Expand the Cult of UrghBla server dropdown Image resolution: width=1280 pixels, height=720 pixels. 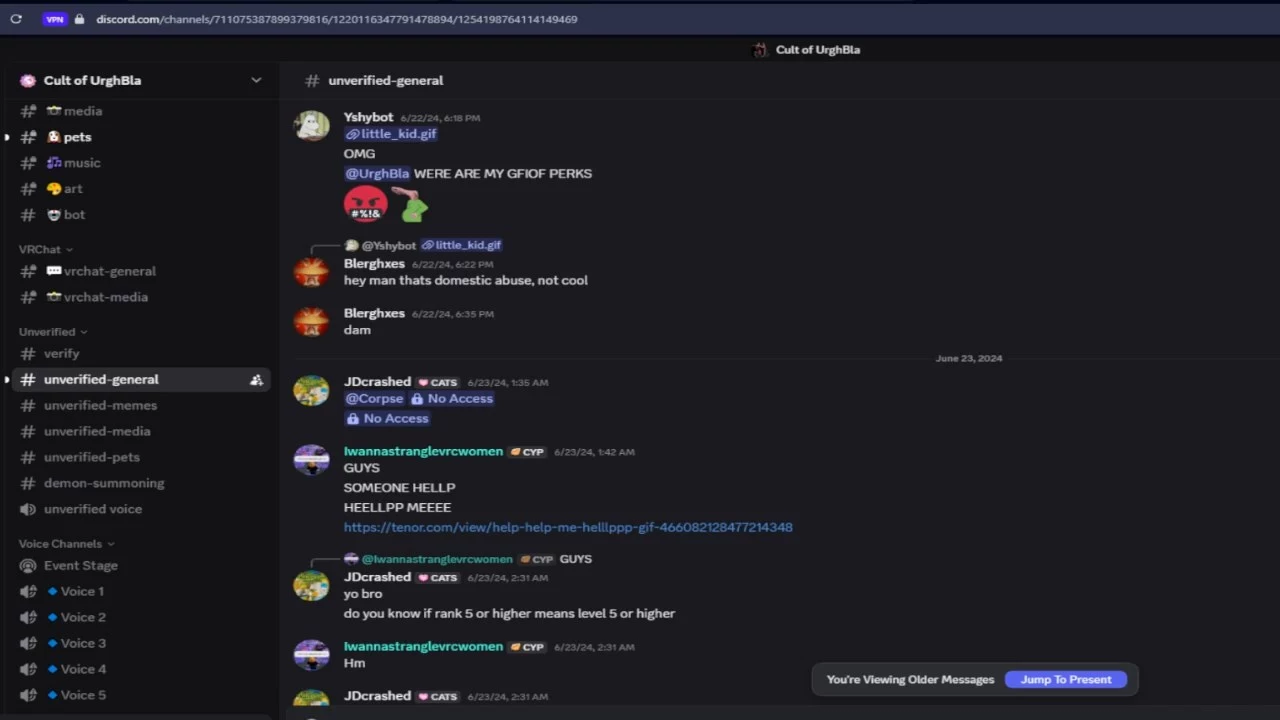coord(256,80)
